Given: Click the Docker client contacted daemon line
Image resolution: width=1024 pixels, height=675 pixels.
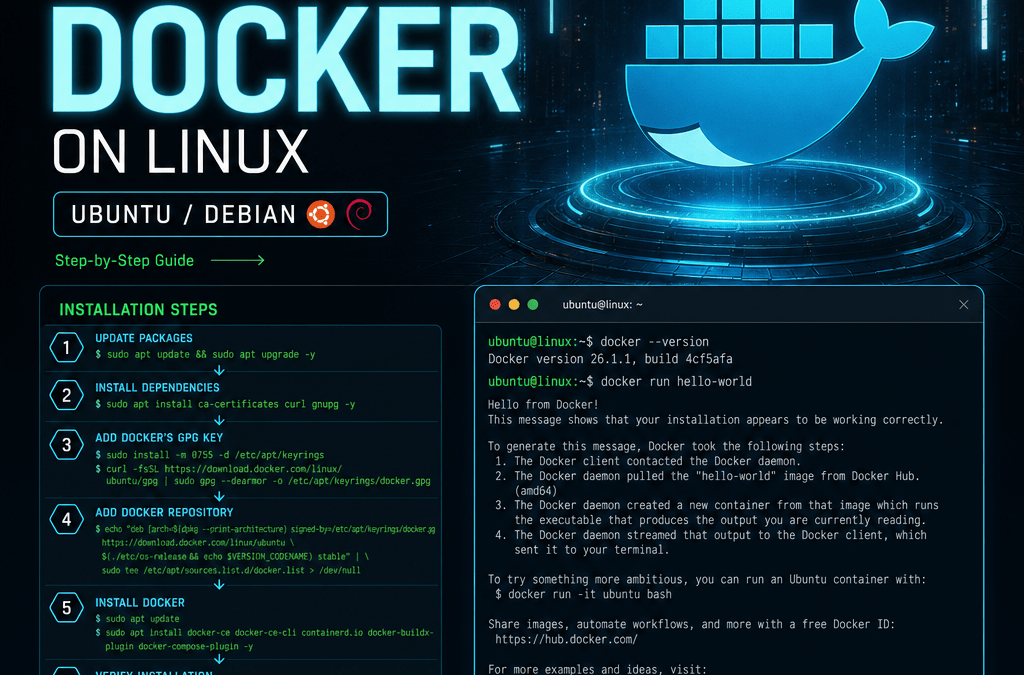Looking at the screenshot, I should click(648, 461).
